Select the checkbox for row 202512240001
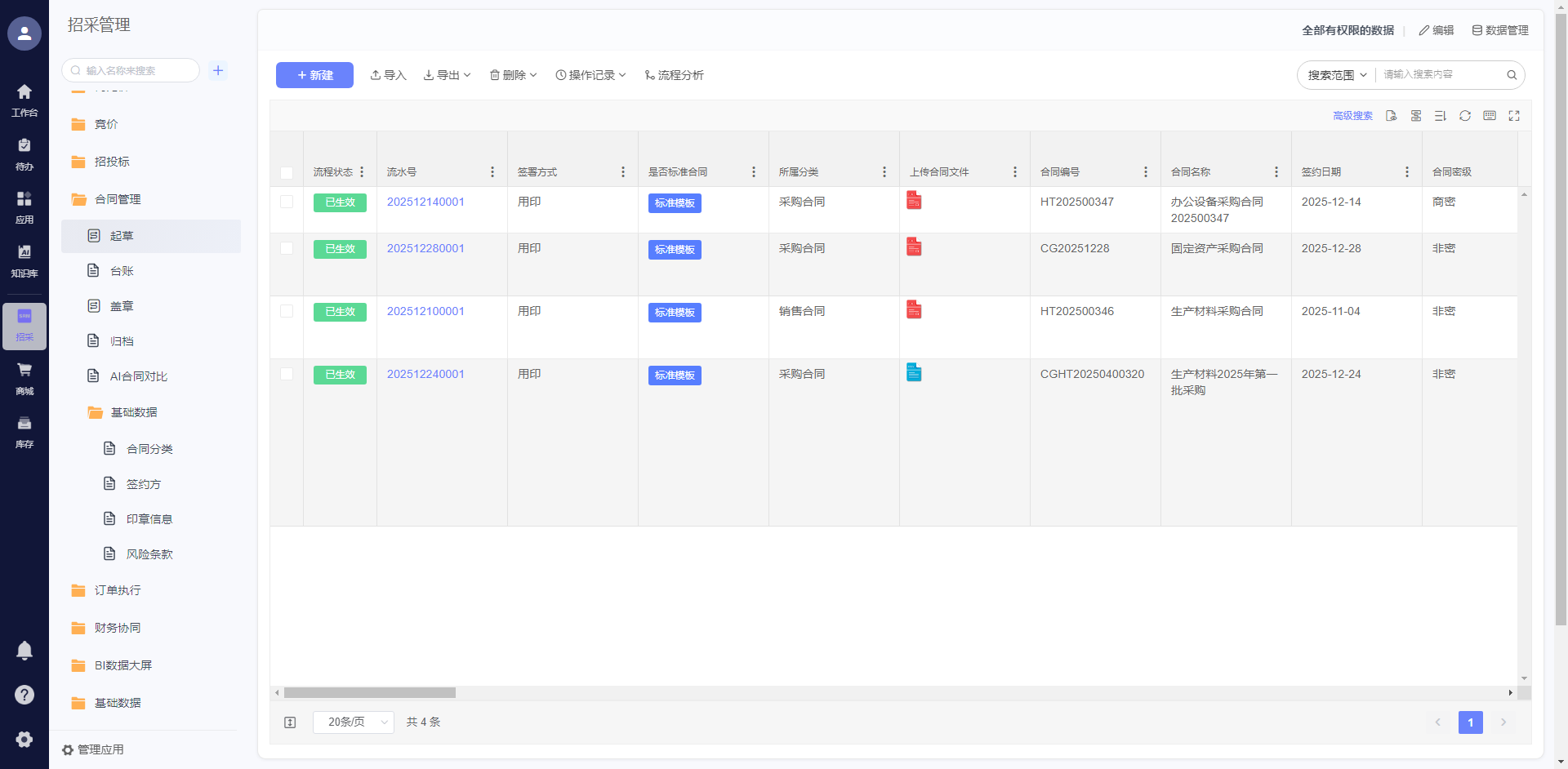1568x769 pixels. pyautogui.click(x=287, y=374)
